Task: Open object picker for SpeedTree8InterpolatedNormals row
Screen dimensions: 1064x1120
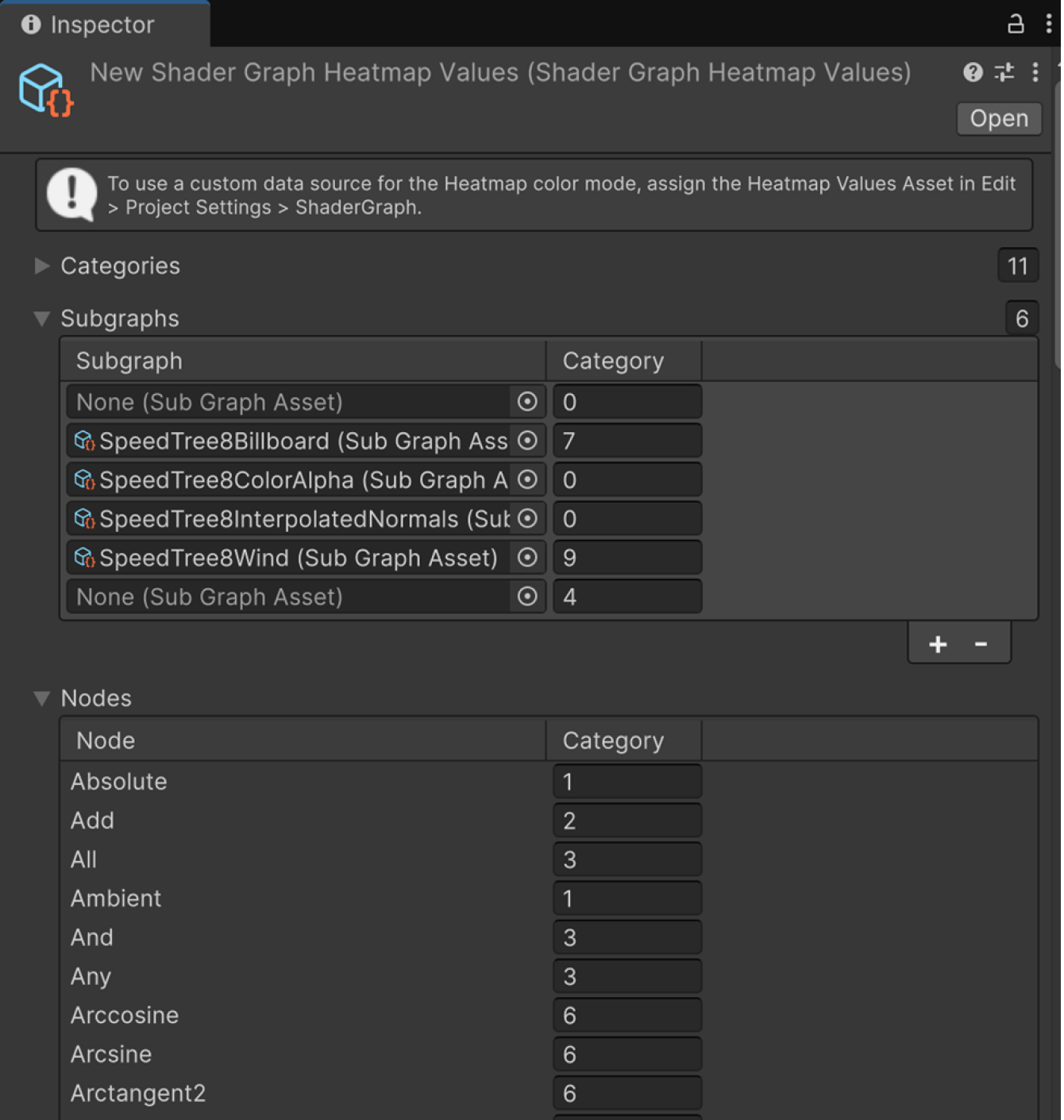Action: point(527,519)
